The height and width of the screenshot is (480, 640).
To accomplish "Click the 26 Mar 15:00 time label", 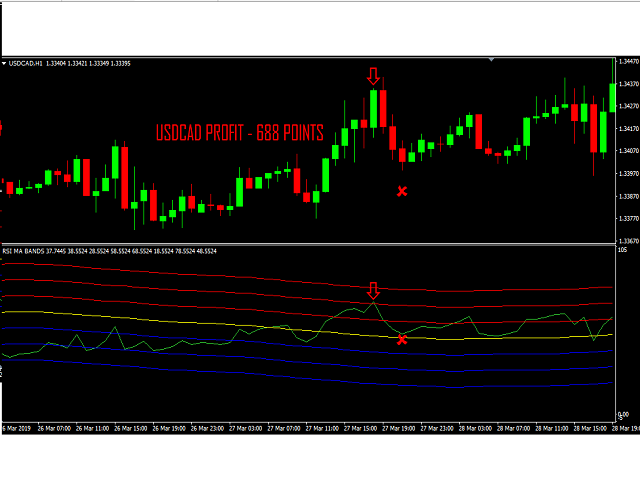I will click(x=131, y=429).
